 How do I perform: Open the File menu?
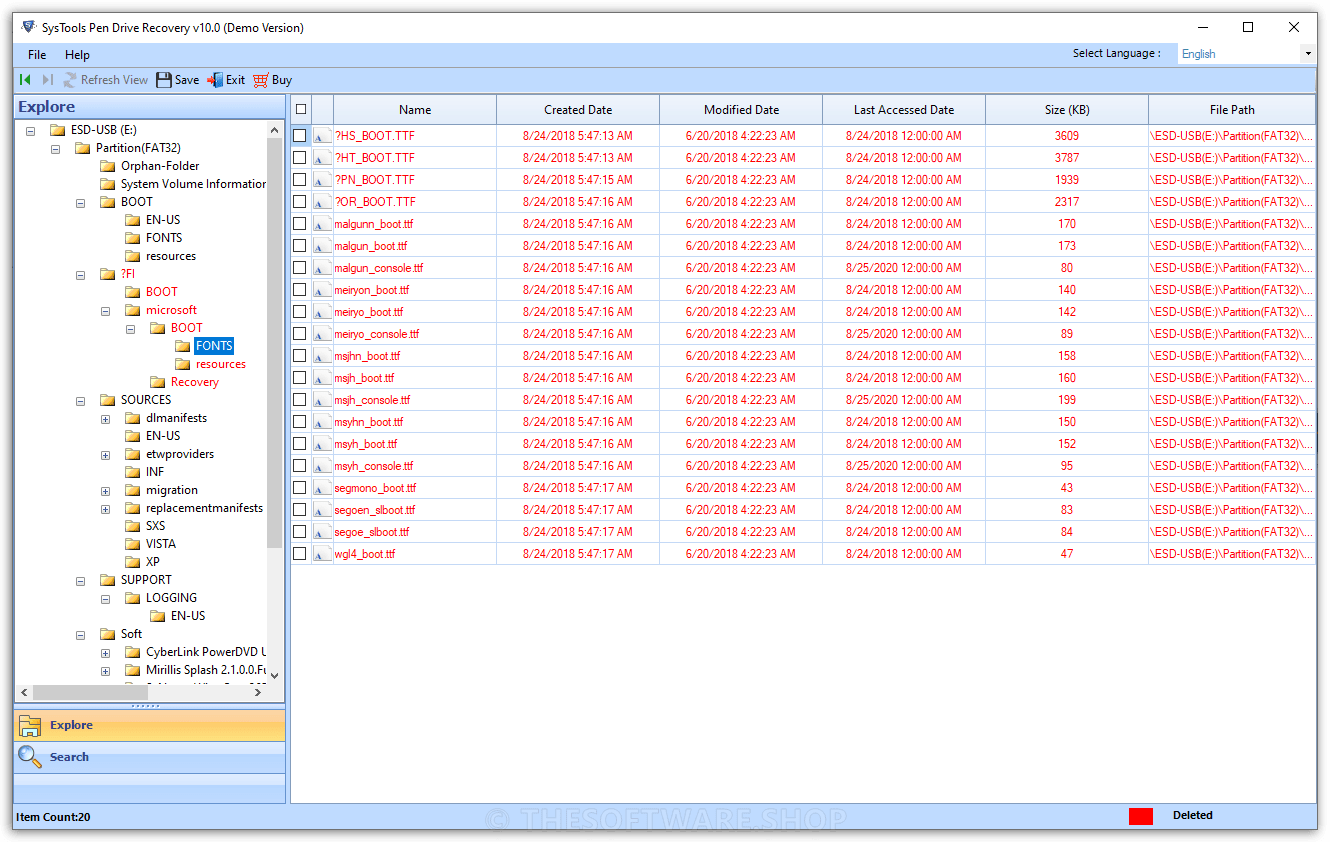[x=37, y=55]
